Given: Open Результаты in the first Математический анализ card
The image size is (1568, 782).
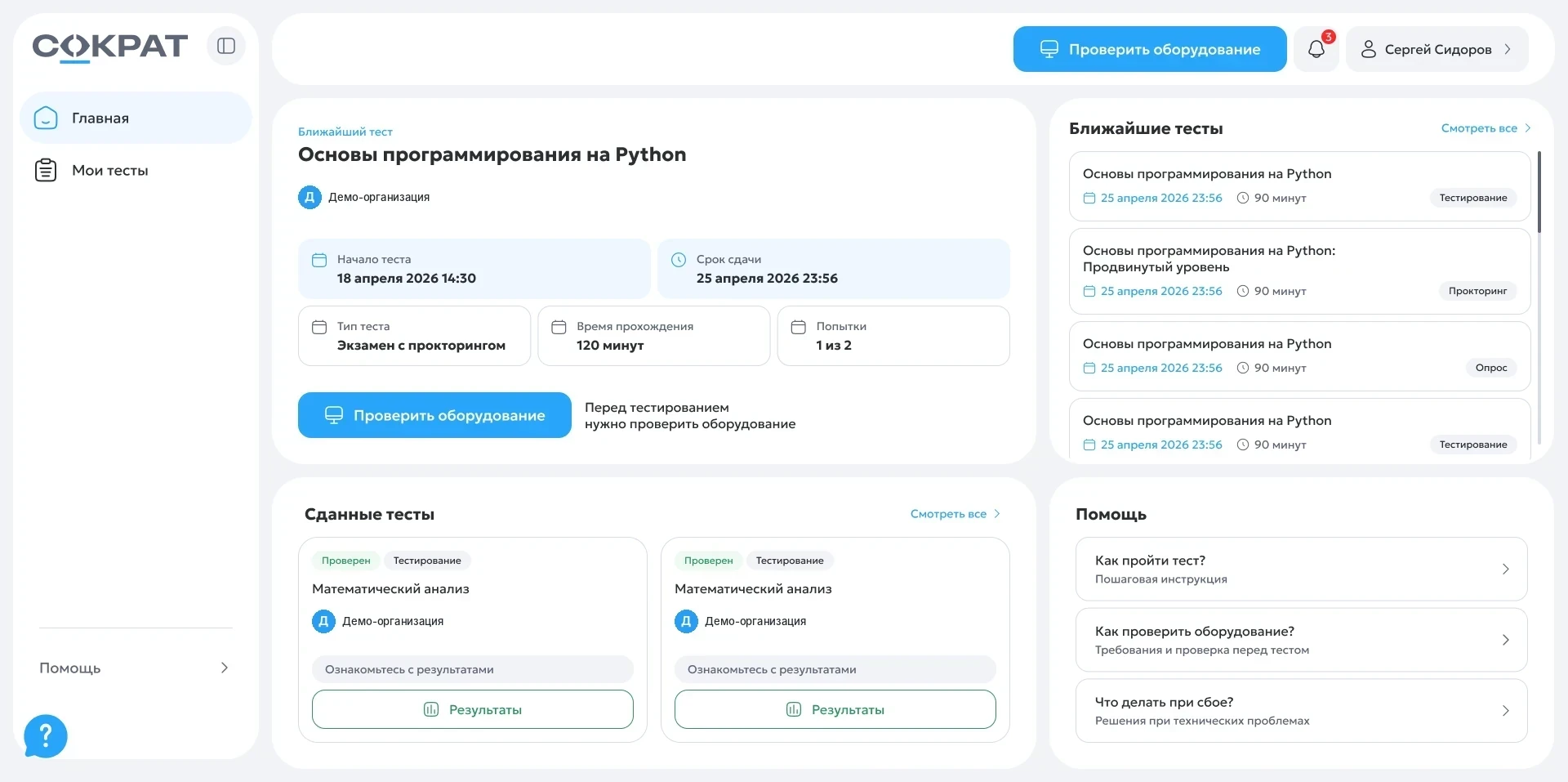Looking at the screenshot, I should click(x=473, y=709).
